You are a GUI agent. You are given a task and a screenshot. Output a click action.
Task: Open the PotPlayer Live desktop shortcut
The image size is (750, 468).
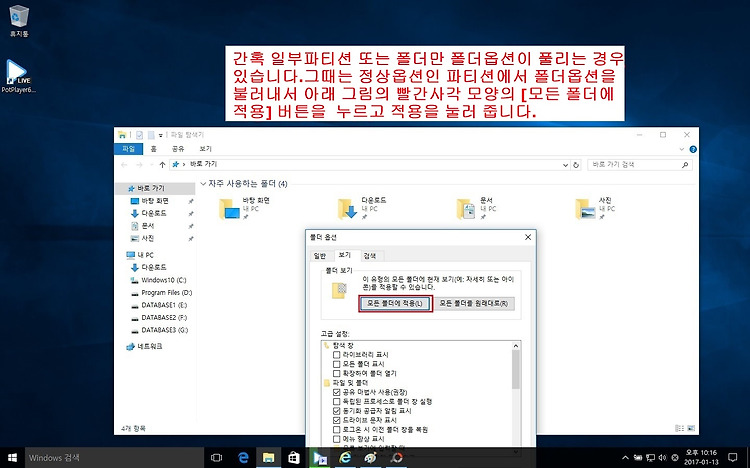[18, 77]
